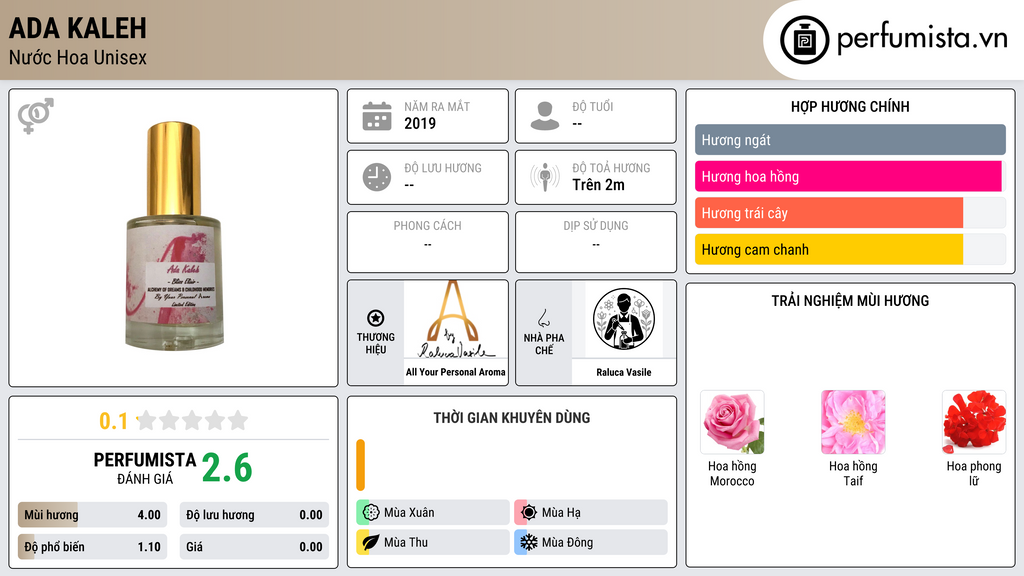Click the Giá 0.00 score bar

click(254, 547)
